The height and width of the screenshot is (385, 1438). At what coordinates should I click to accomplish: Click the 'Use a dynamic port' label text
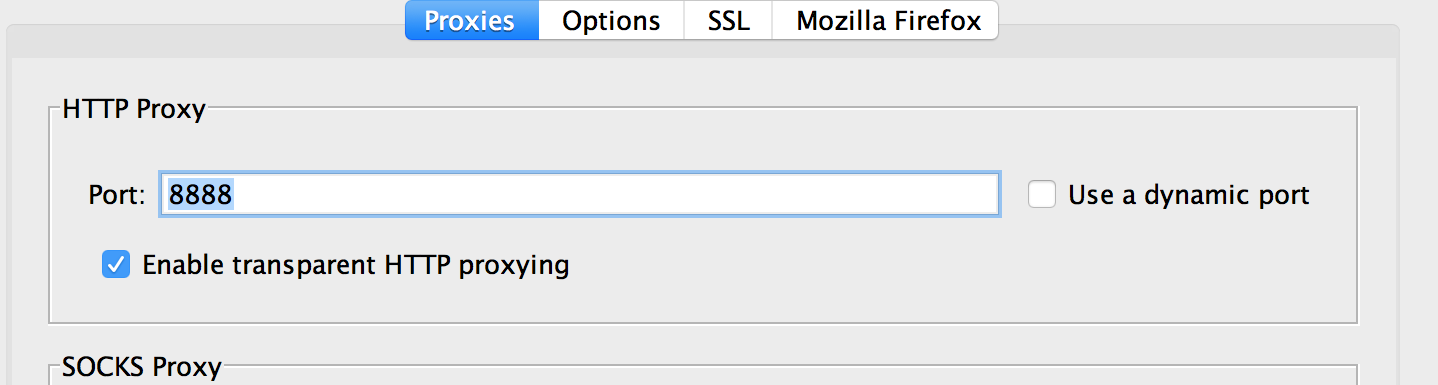[1188, 195]
